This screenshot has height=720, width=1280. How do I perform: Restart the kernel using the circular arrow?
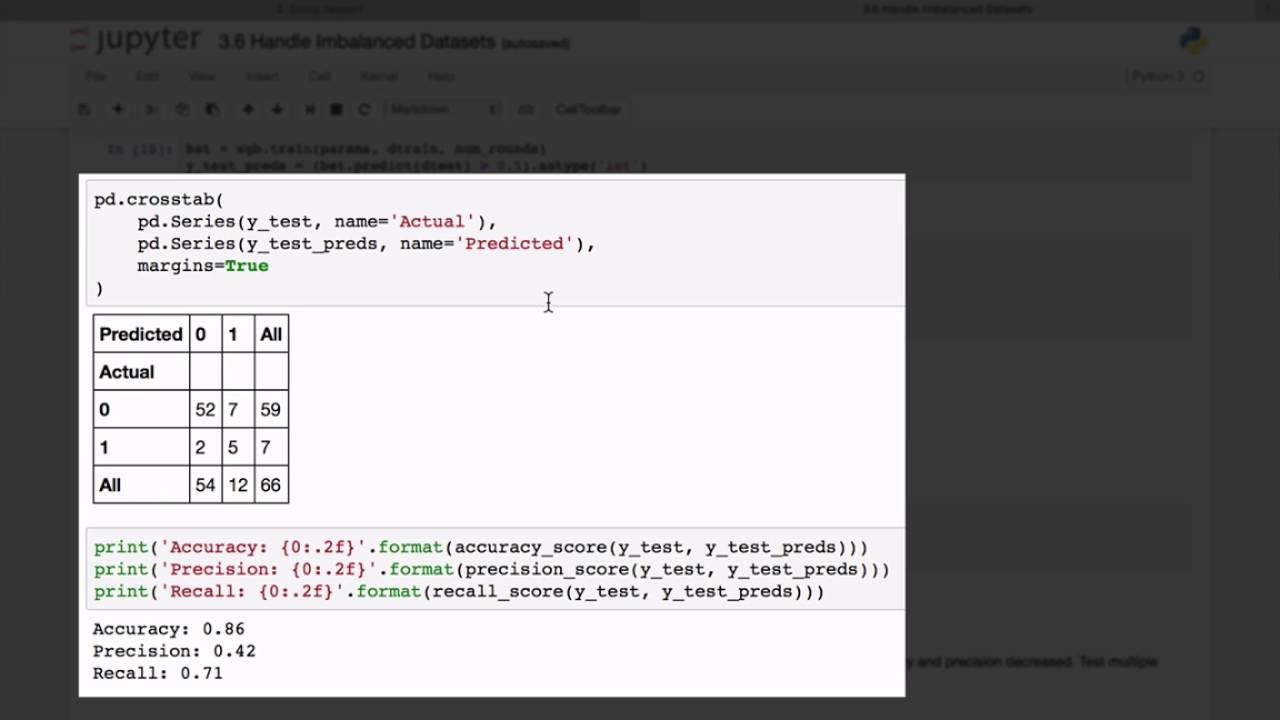(364, 109)
